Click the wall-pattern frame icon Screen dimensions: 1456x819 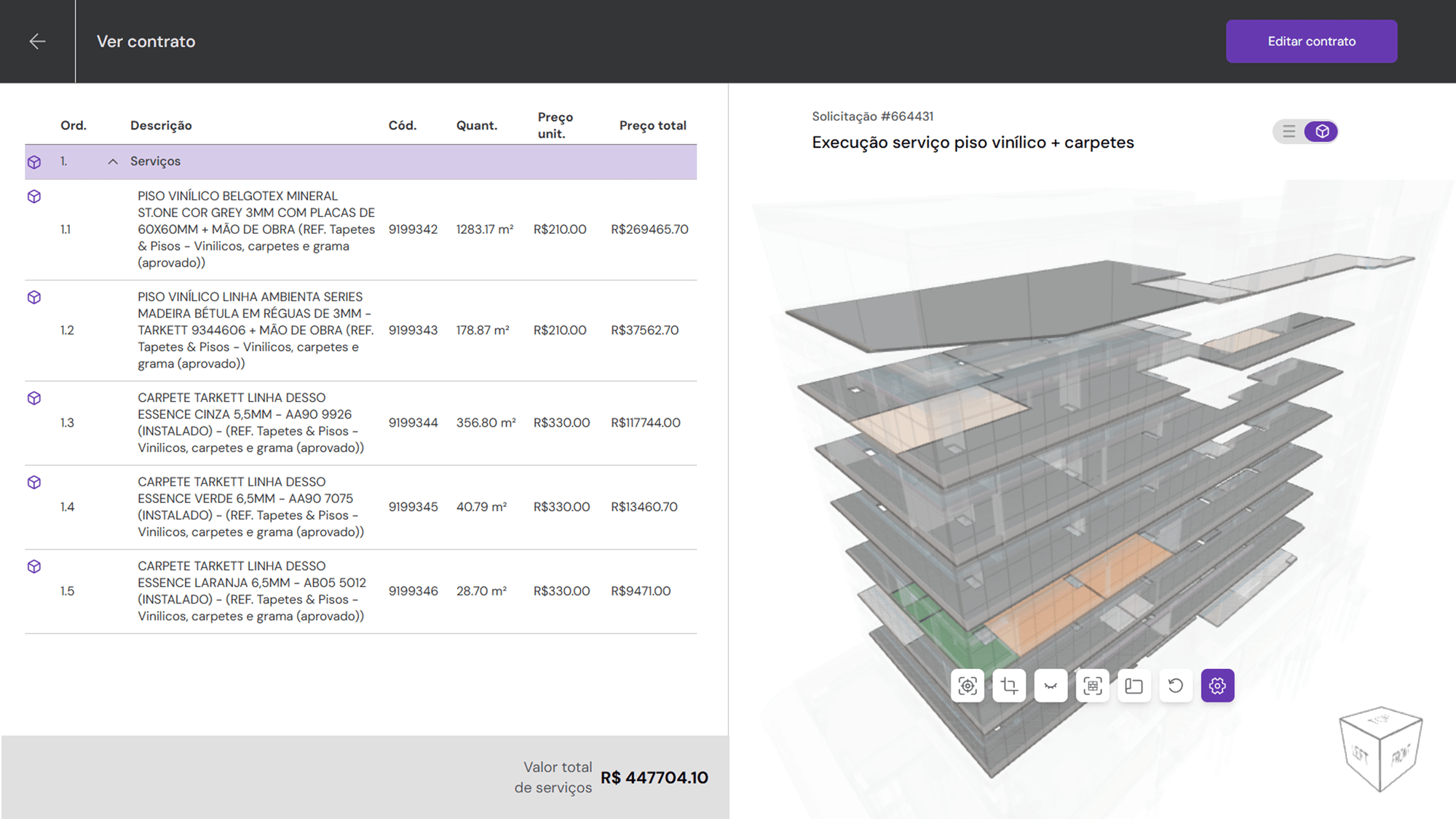[1092, 686]
